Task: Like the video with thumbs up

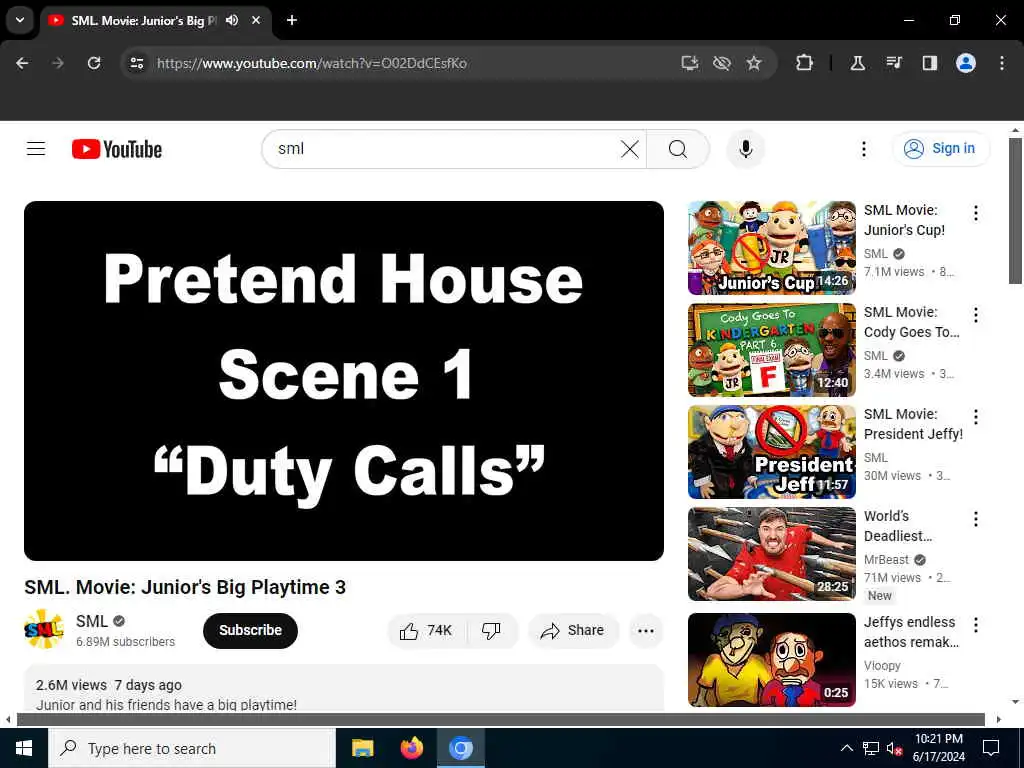Action: click(x=427, y=630)
